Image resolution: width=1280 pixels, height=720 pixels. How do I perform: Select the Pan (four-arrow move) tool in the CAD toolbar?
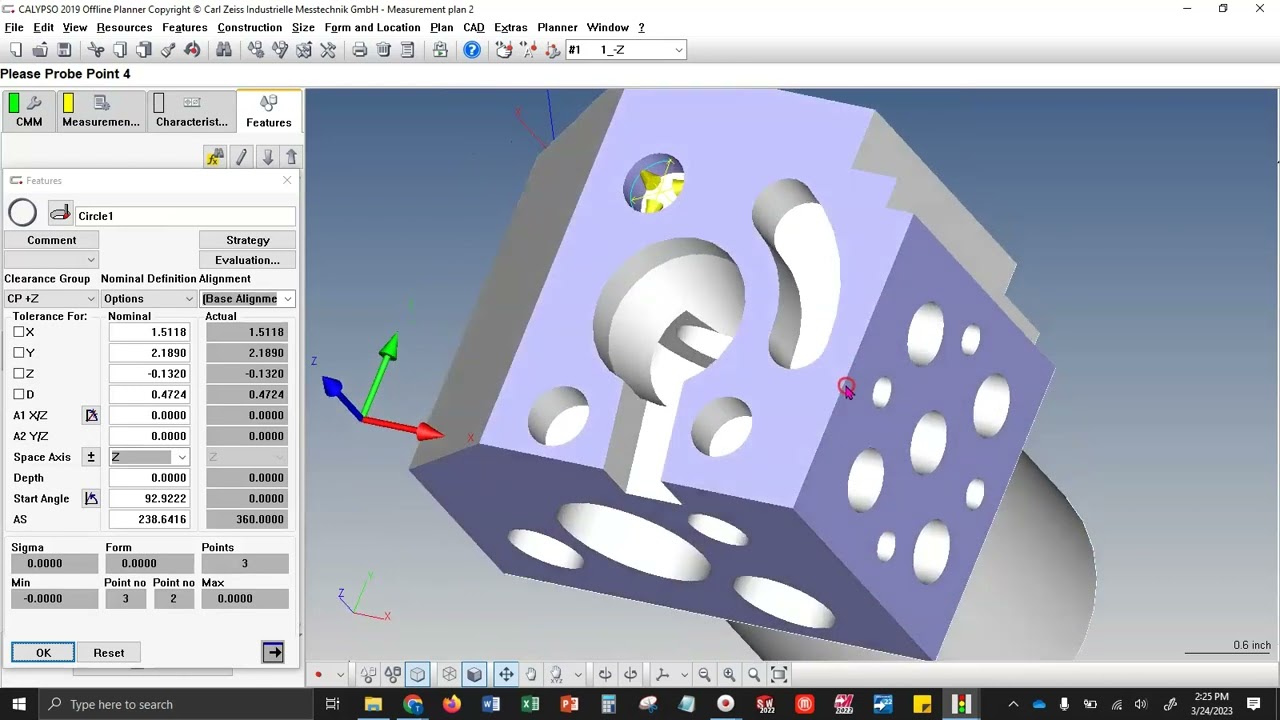(506, 675)
